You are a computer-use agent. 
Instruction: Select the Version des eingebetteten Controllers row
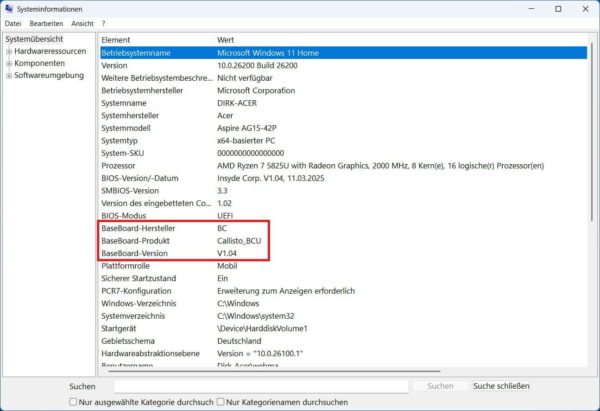[343, 203]
